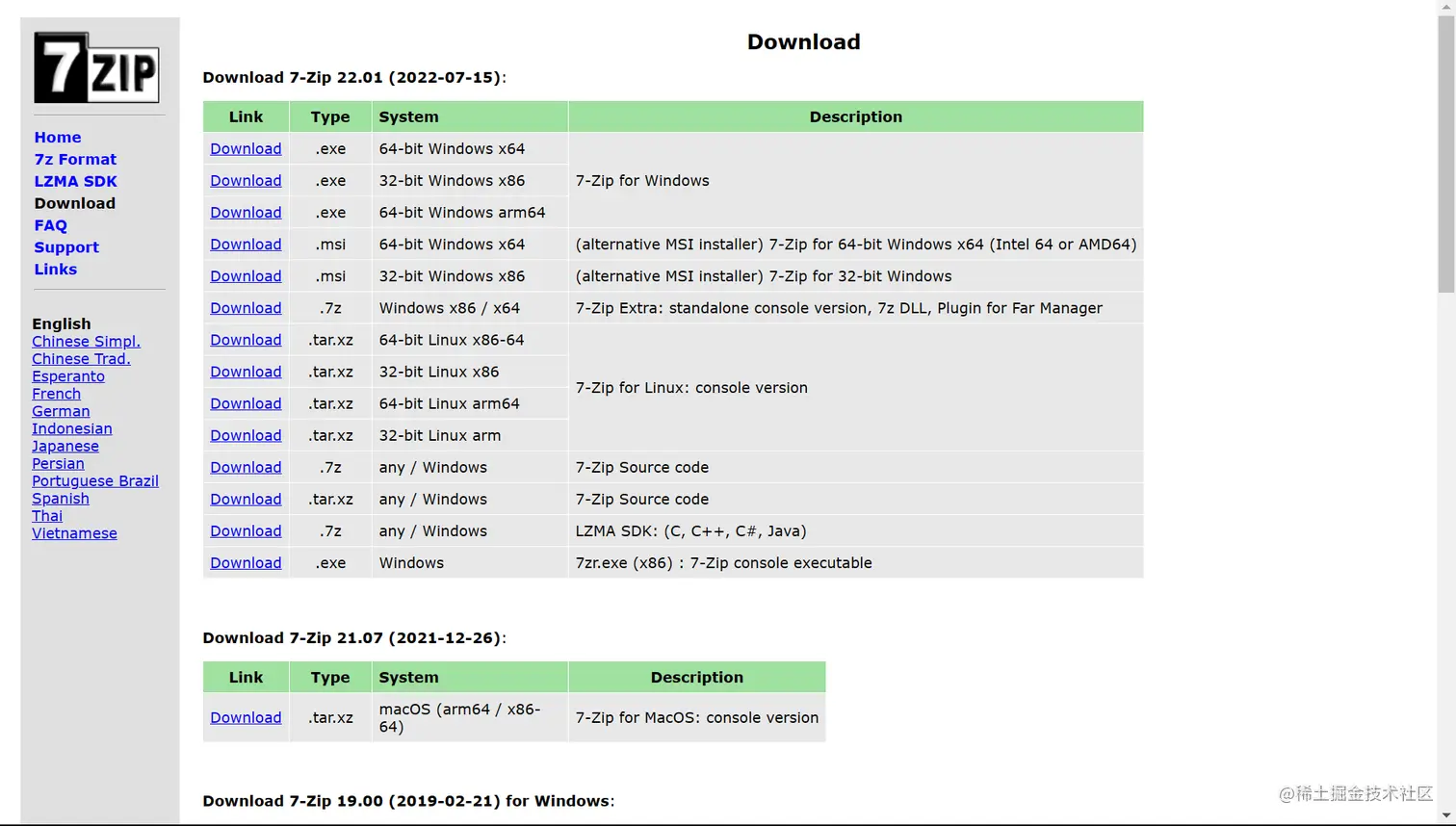Switch language to Portuguese Brazil

click(x=95, y=481)
